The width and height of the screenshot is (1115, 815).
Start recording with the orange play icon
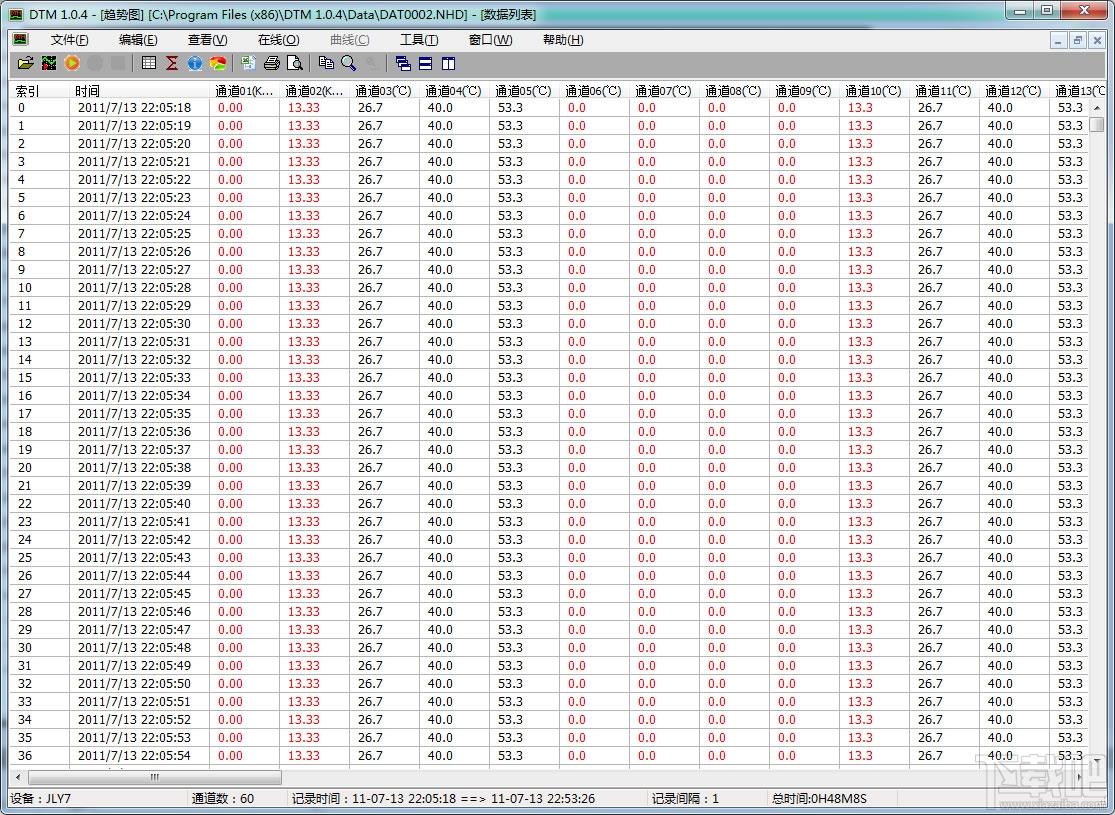[72, 63]
